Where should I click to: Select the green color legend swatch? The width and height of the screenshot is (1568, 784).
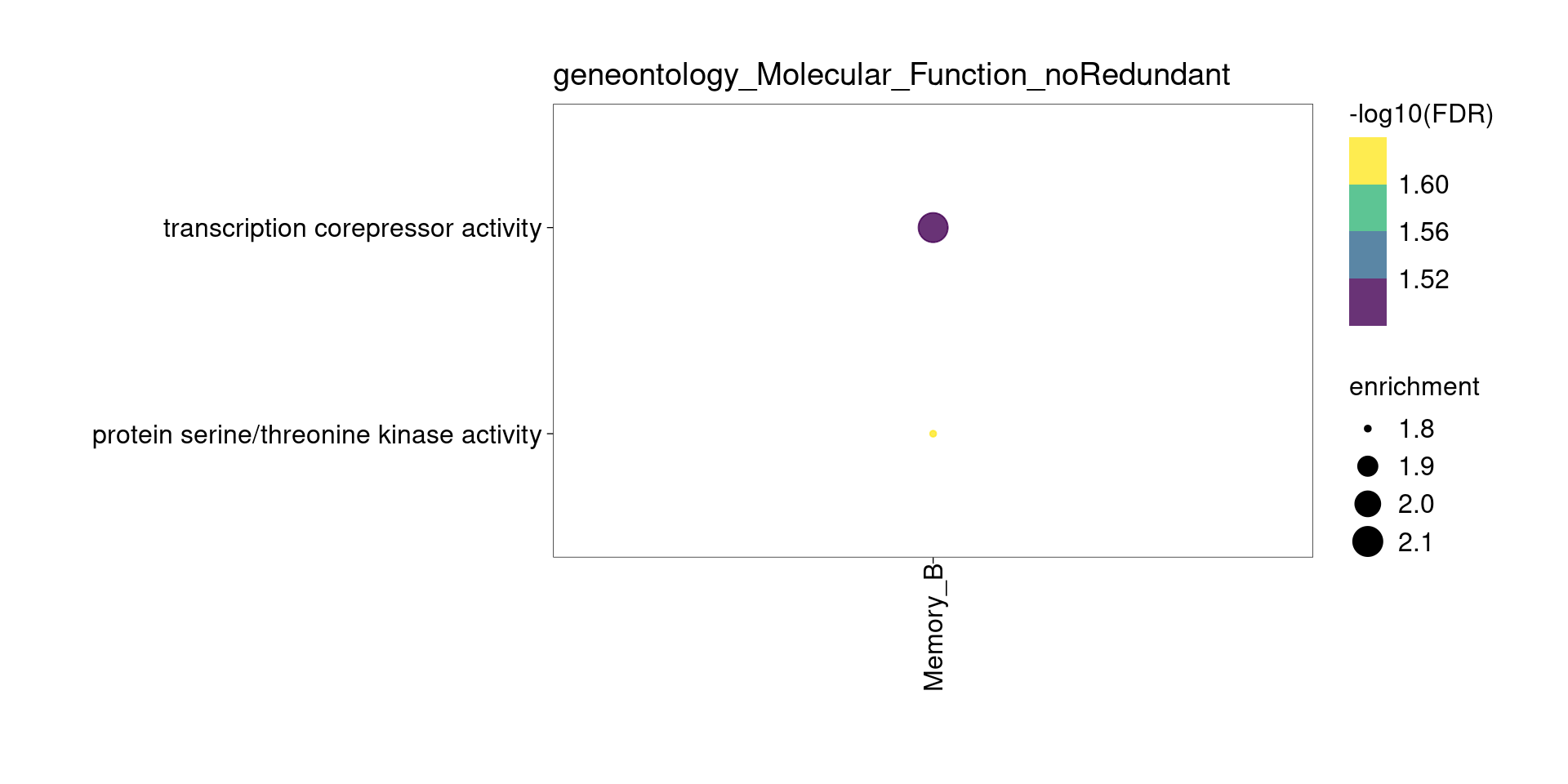pyautogui.click(x=1367, y=208)
